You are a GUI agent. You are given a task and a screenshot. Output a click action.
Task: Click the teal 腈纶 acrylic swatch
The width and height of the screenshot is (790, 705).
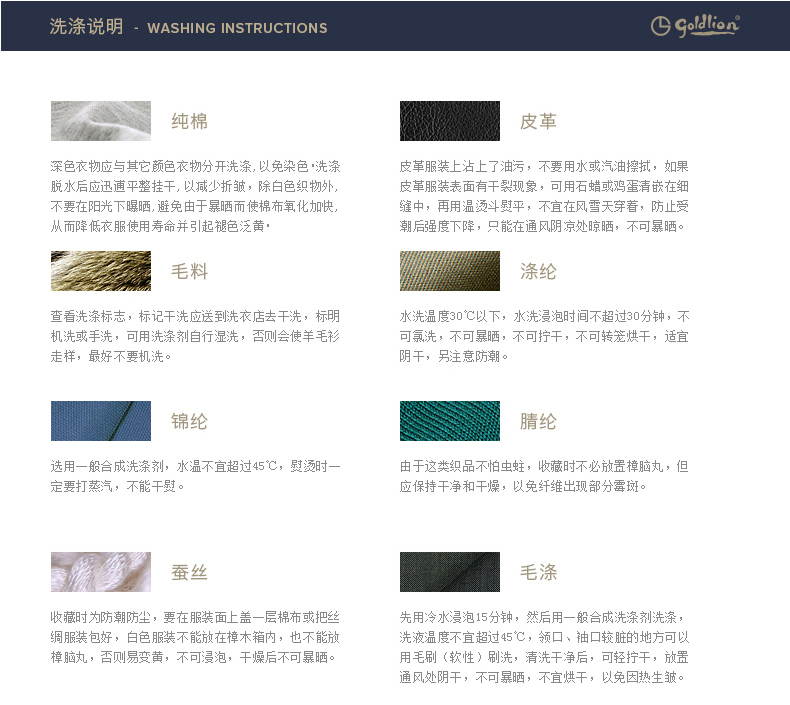tap(450, 421)
